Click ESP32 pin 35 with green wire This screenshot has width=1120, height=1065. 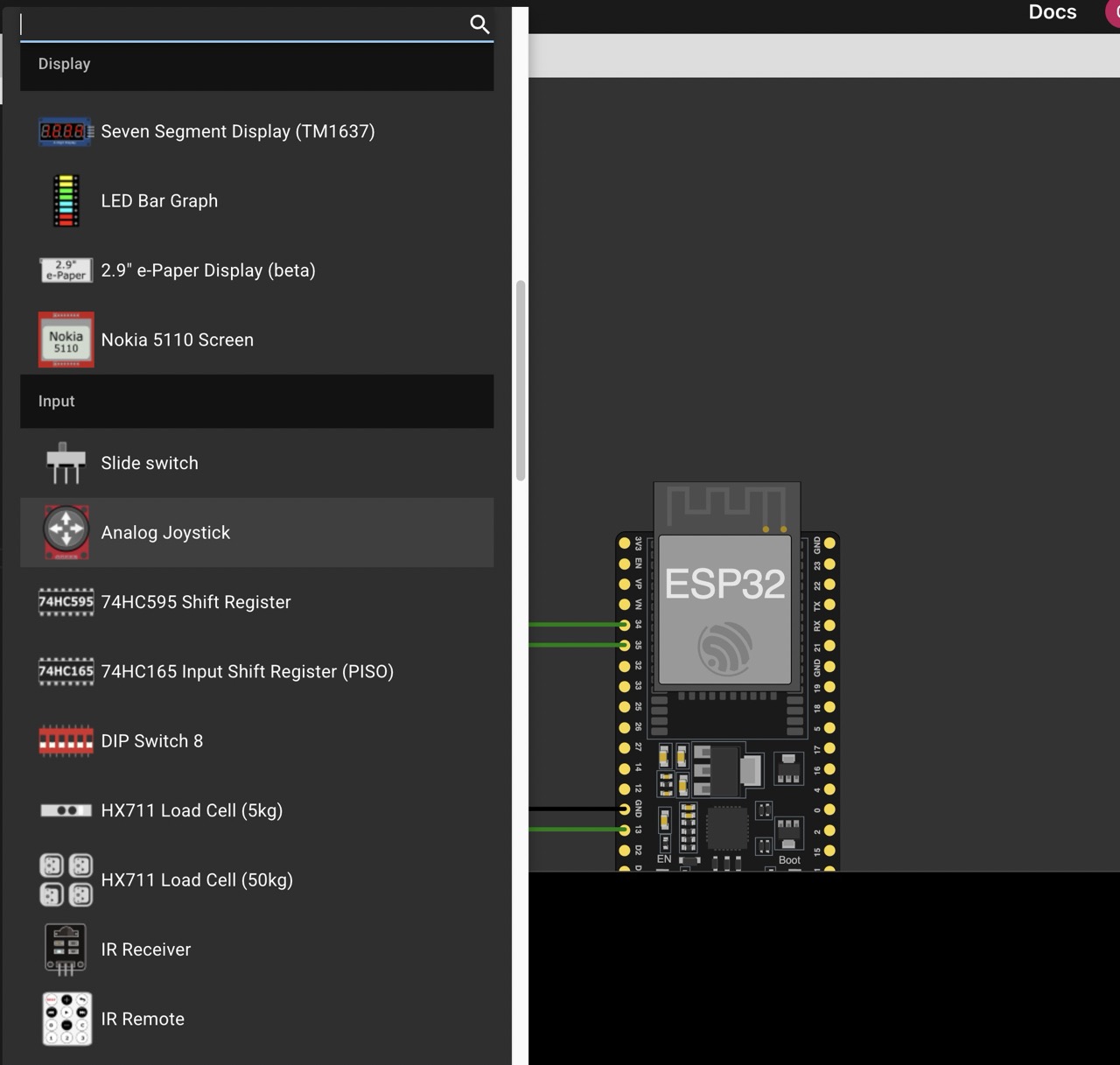tap(625, 646)
